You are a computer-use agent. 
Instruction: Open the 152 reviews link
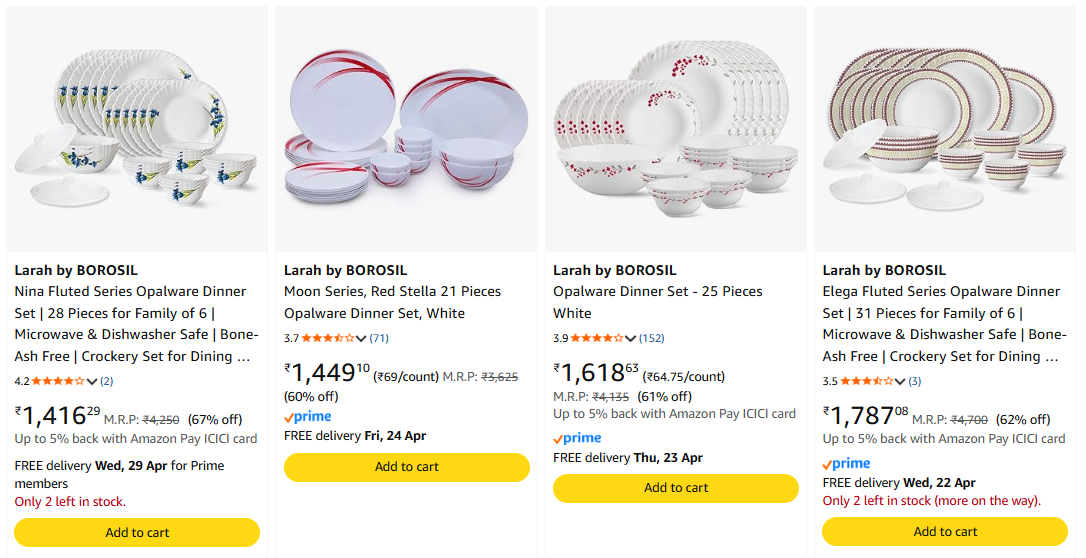(x=652, y=338)
